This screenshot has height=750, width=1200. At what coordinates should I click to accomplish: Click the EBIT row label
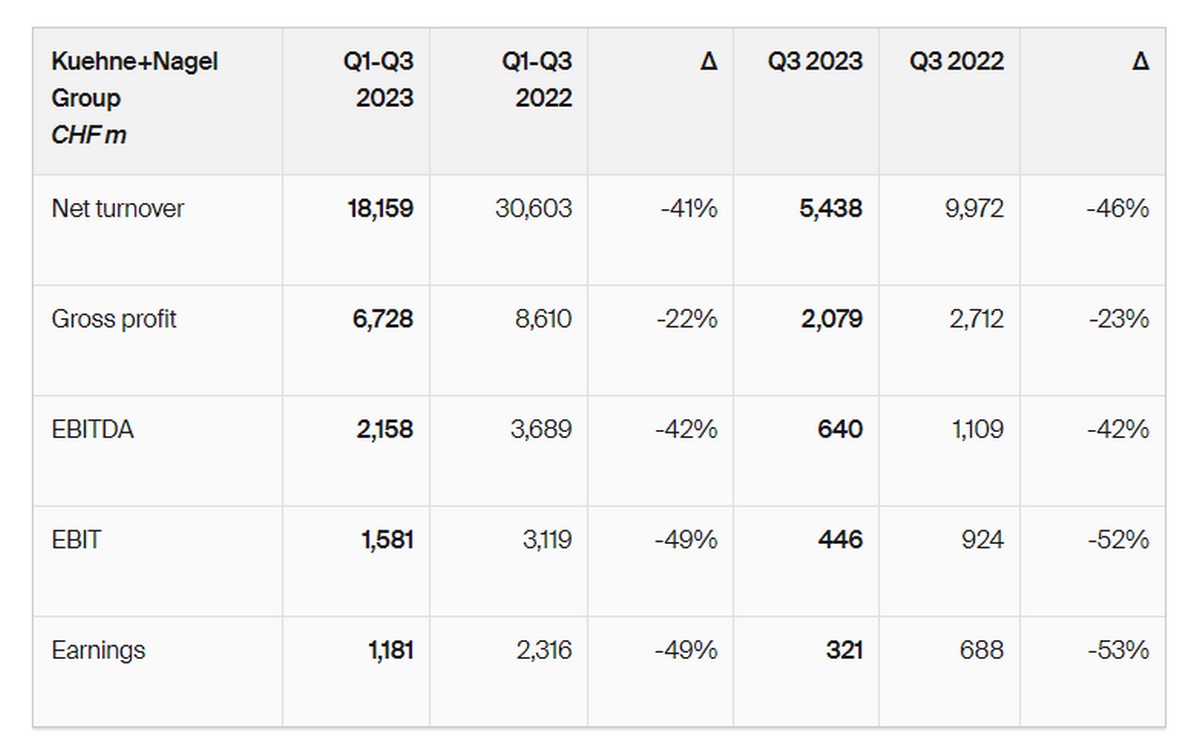click(77, 540)
